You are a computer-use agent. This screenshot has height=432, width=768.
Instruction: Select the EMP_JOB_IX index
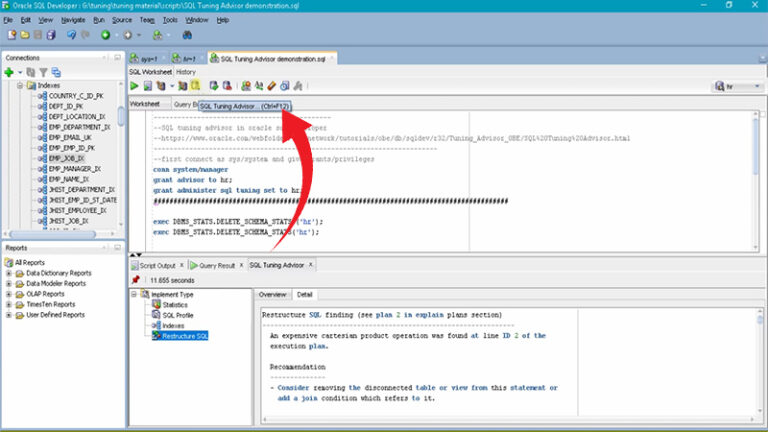(66, 158)
